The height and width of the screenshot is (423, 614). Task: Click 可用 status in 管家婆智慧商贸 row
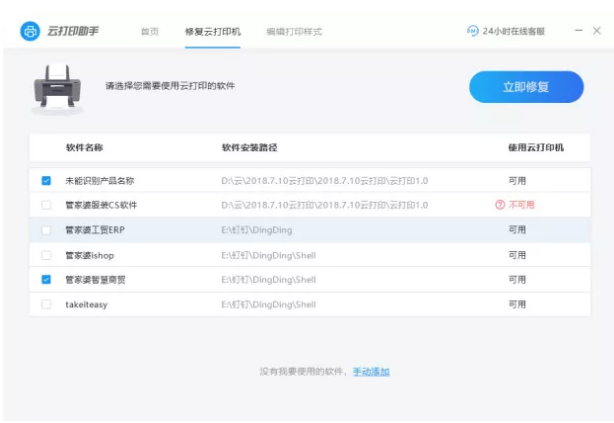(517, 280)
